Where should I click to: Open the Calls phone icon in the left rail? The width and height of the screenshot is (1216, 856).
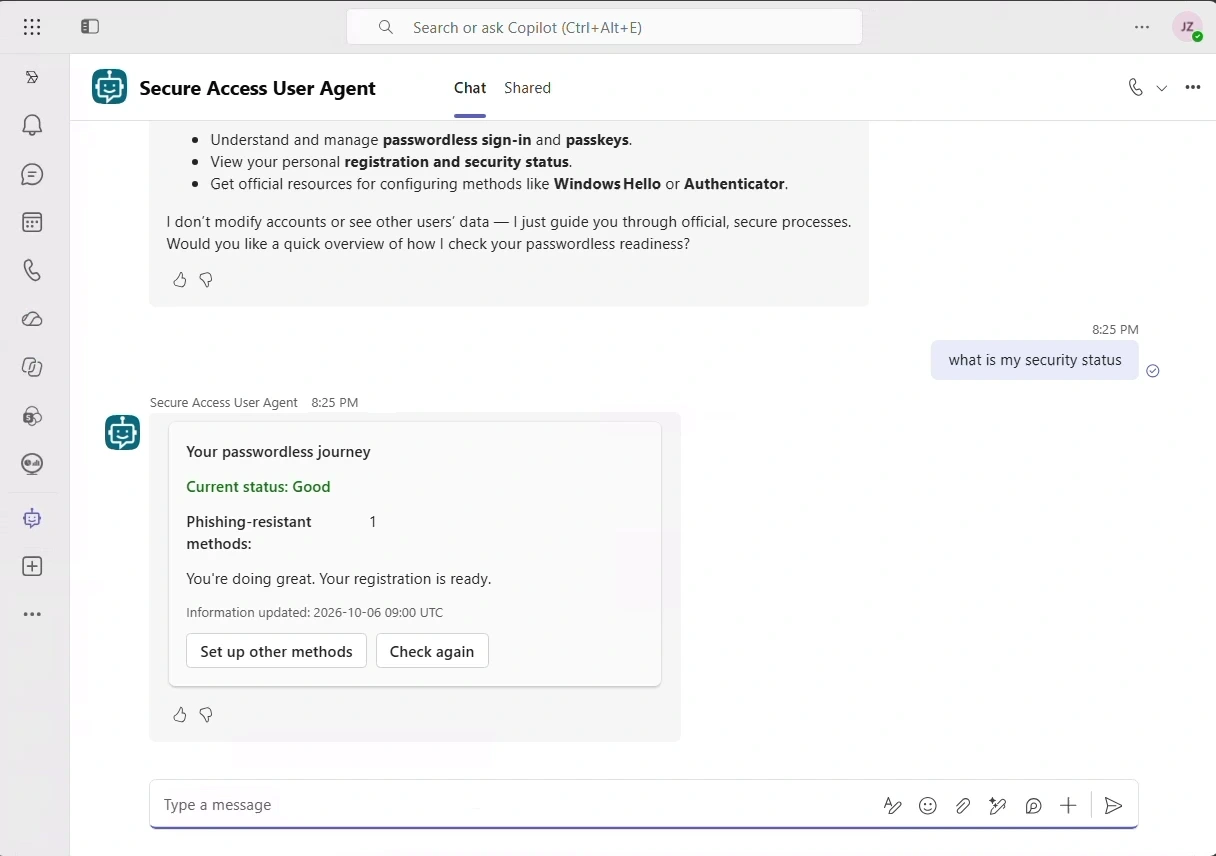(32, 270)
